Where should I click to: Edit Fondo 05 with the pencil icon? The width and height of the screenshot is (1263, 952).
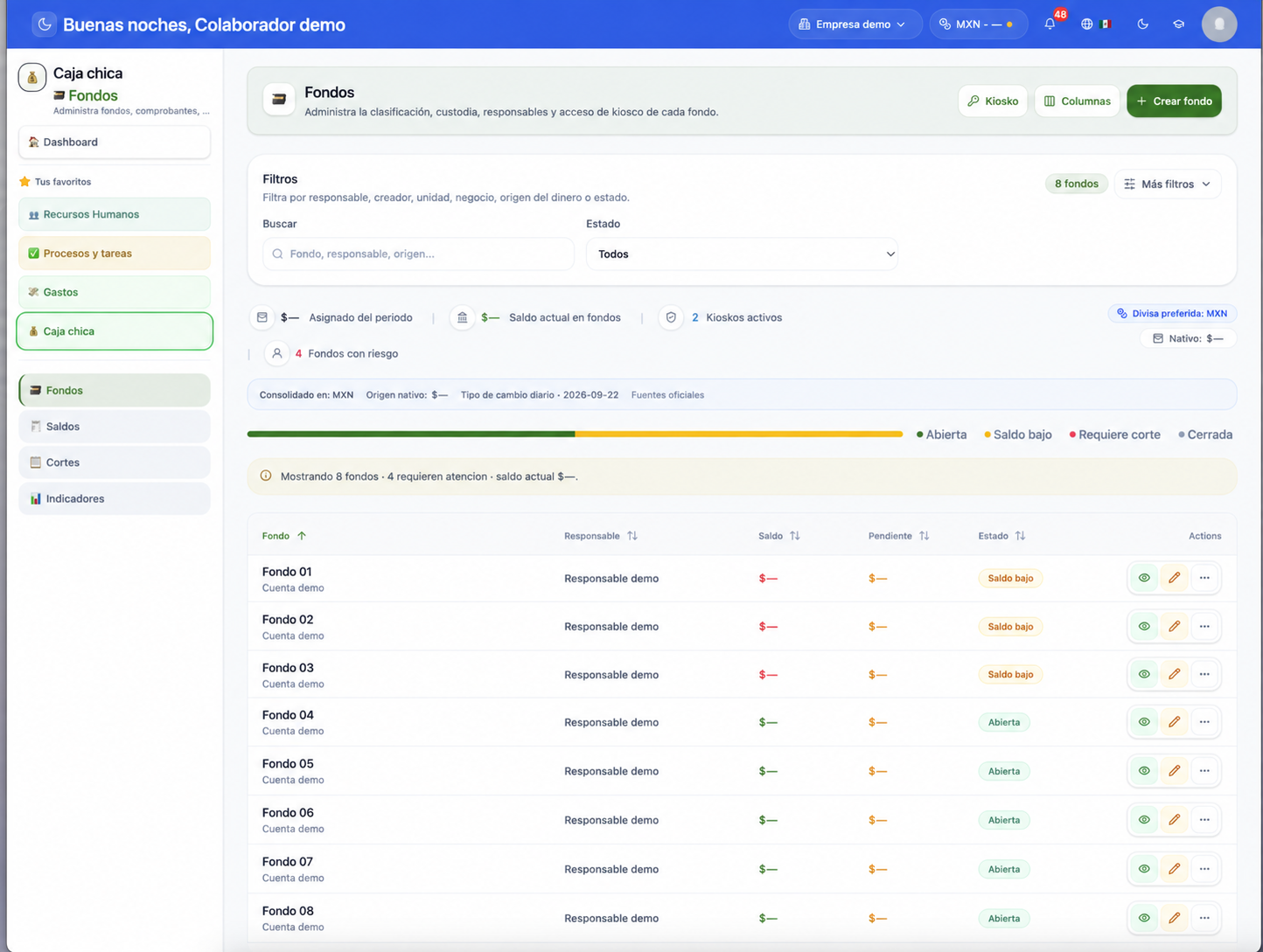[x=1174, y=771]
